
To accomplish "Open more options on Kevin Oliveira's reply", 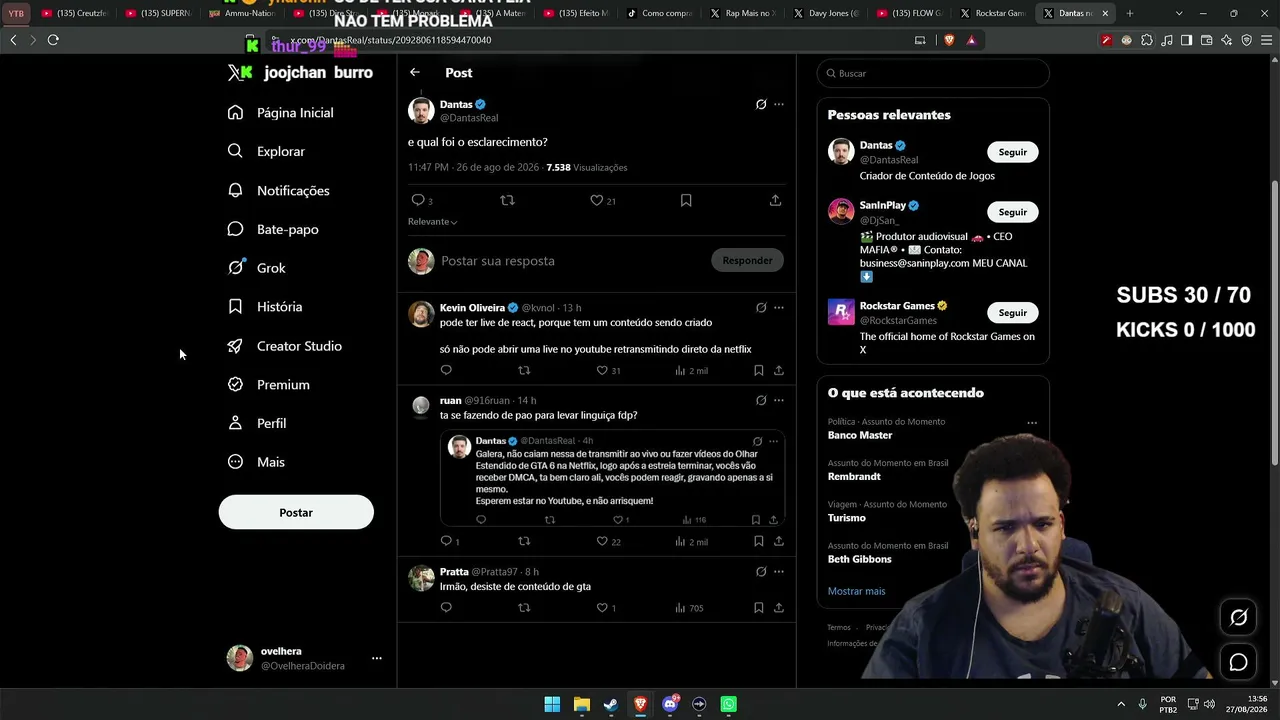I will click(x=779, y=308).
